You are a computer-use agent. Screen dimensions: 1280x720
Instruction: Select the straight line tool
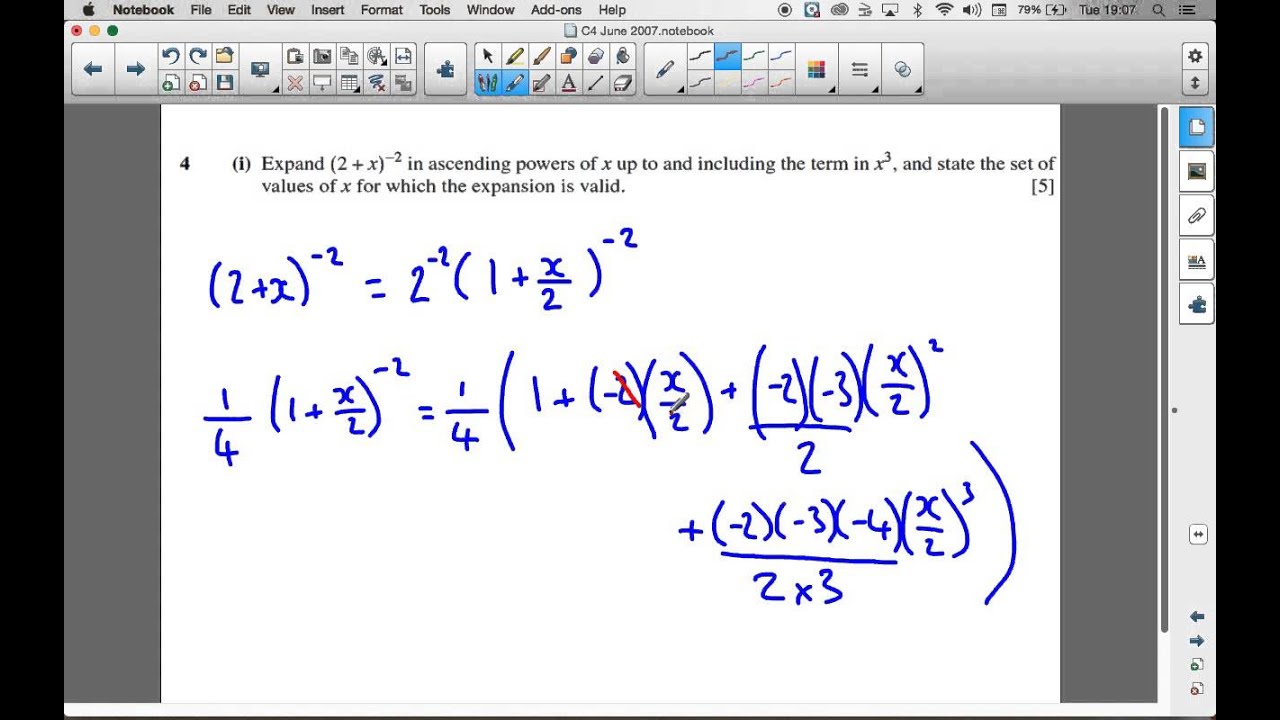pos(595,83)
